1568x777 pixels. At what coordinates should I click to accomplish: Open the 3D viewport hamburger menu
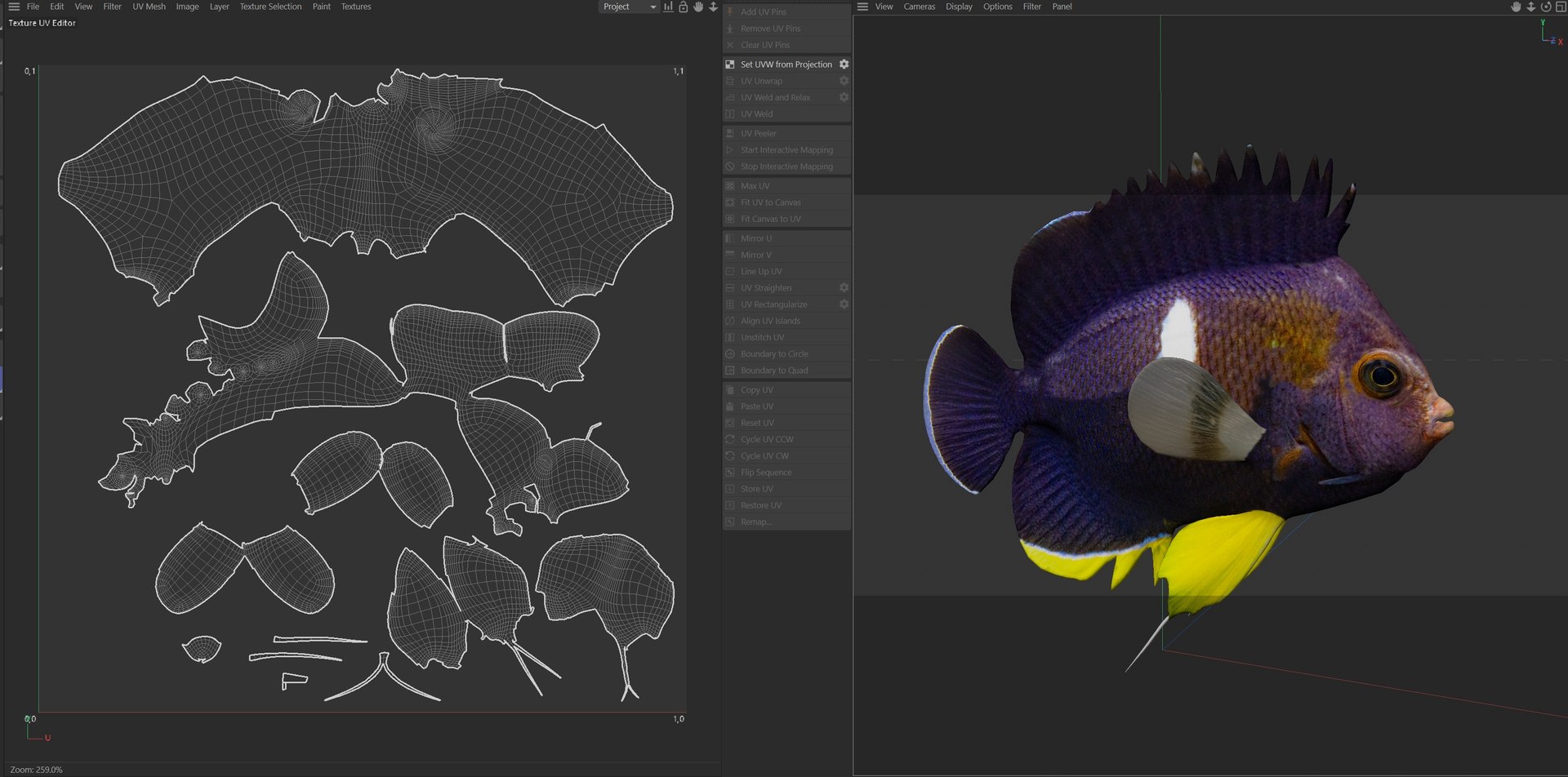(x=862, y=7)
